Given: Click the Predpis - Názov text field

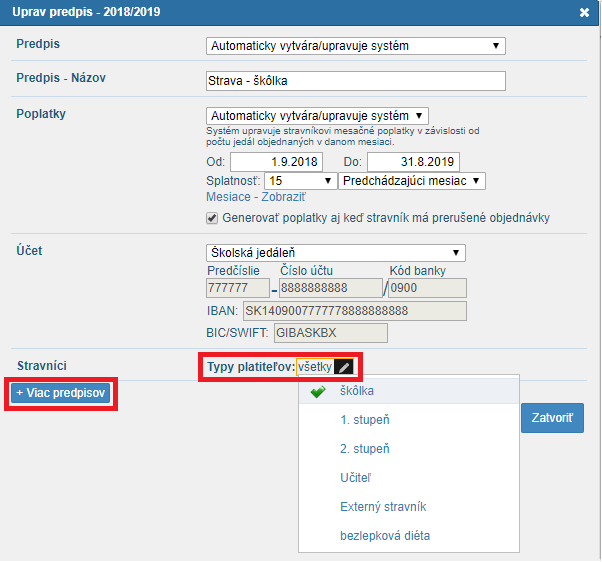Looking at the screenshot, I should tap(356, 81).
